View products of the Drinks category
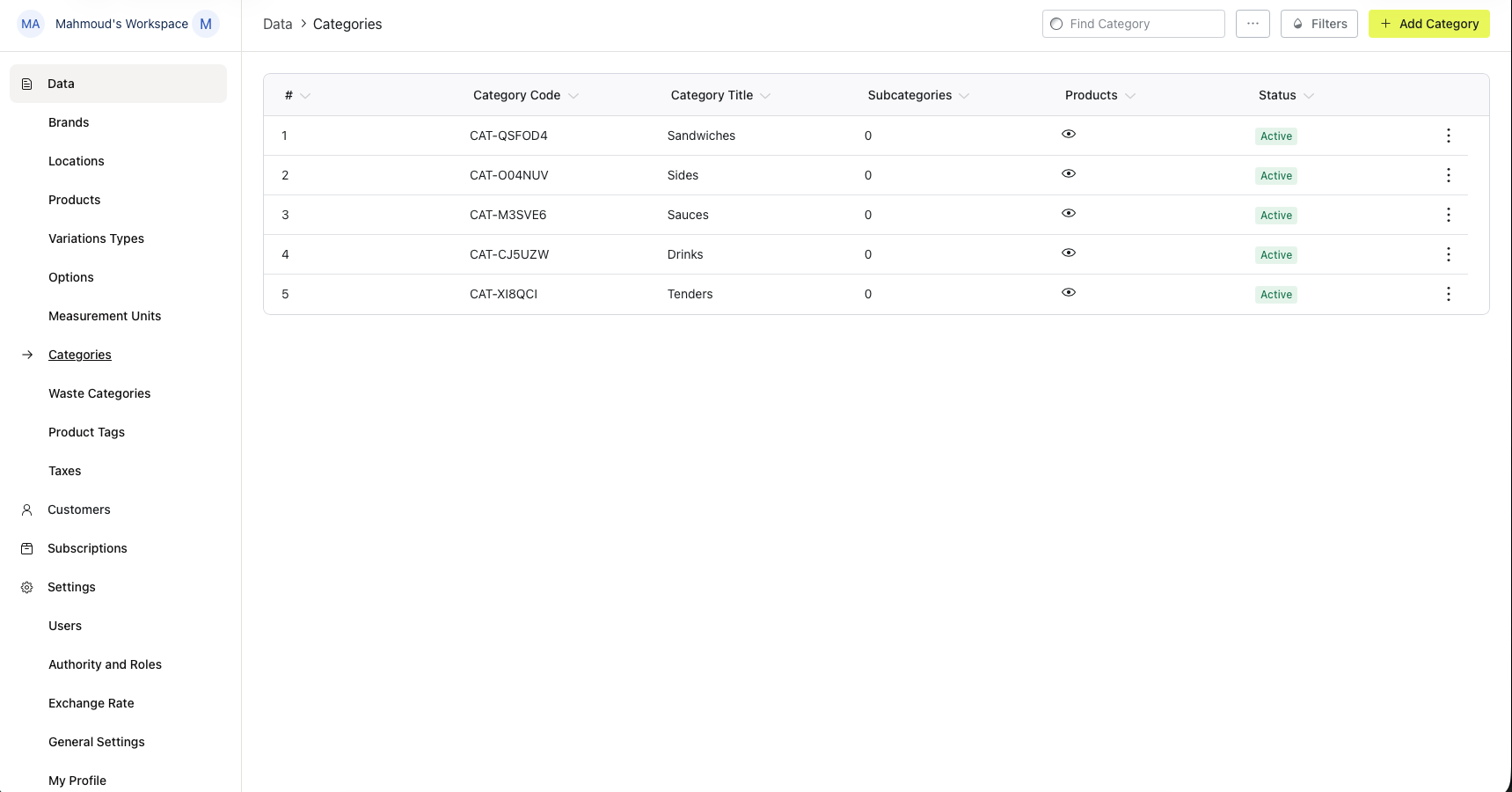 (x=1069, y=253)
